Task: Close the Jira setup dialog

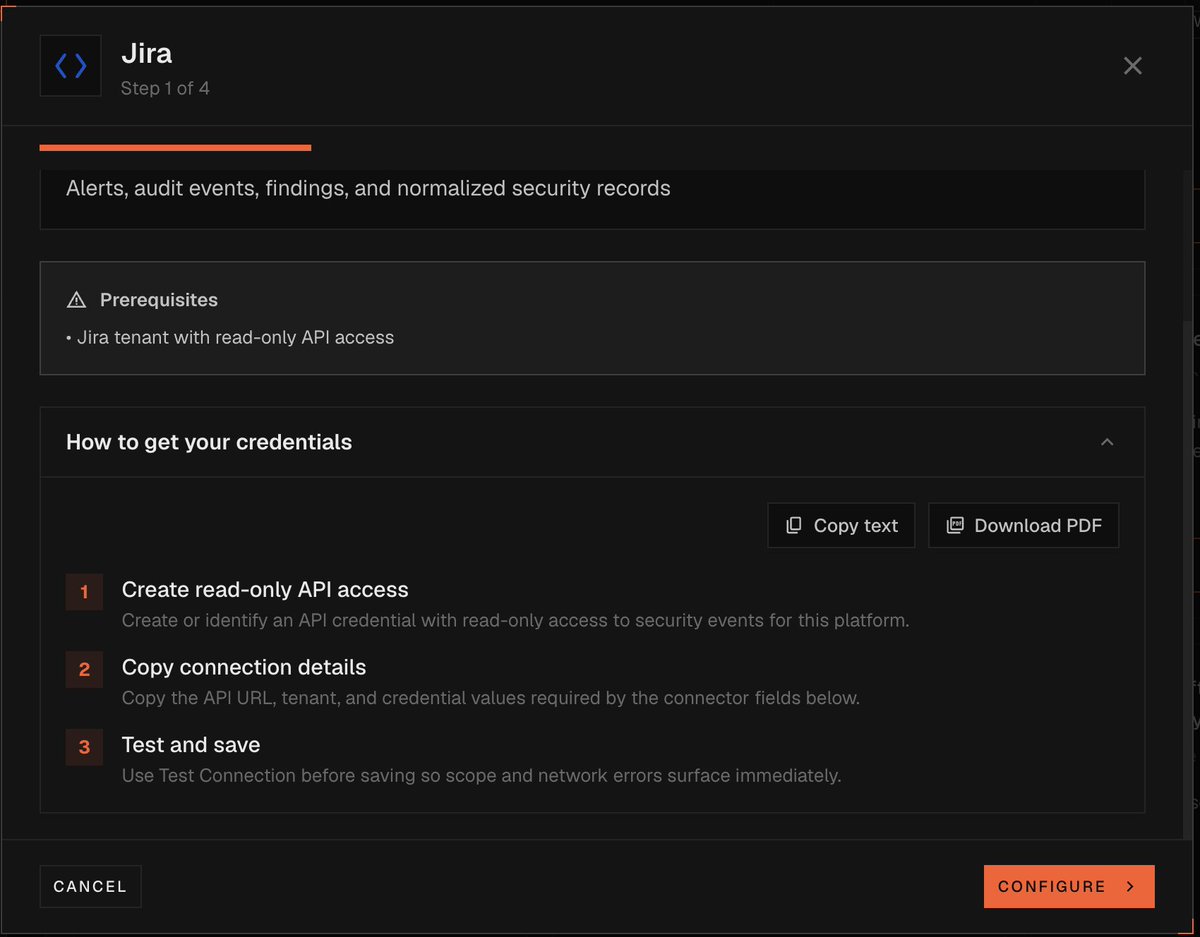Action: [x=1132, y=66]
